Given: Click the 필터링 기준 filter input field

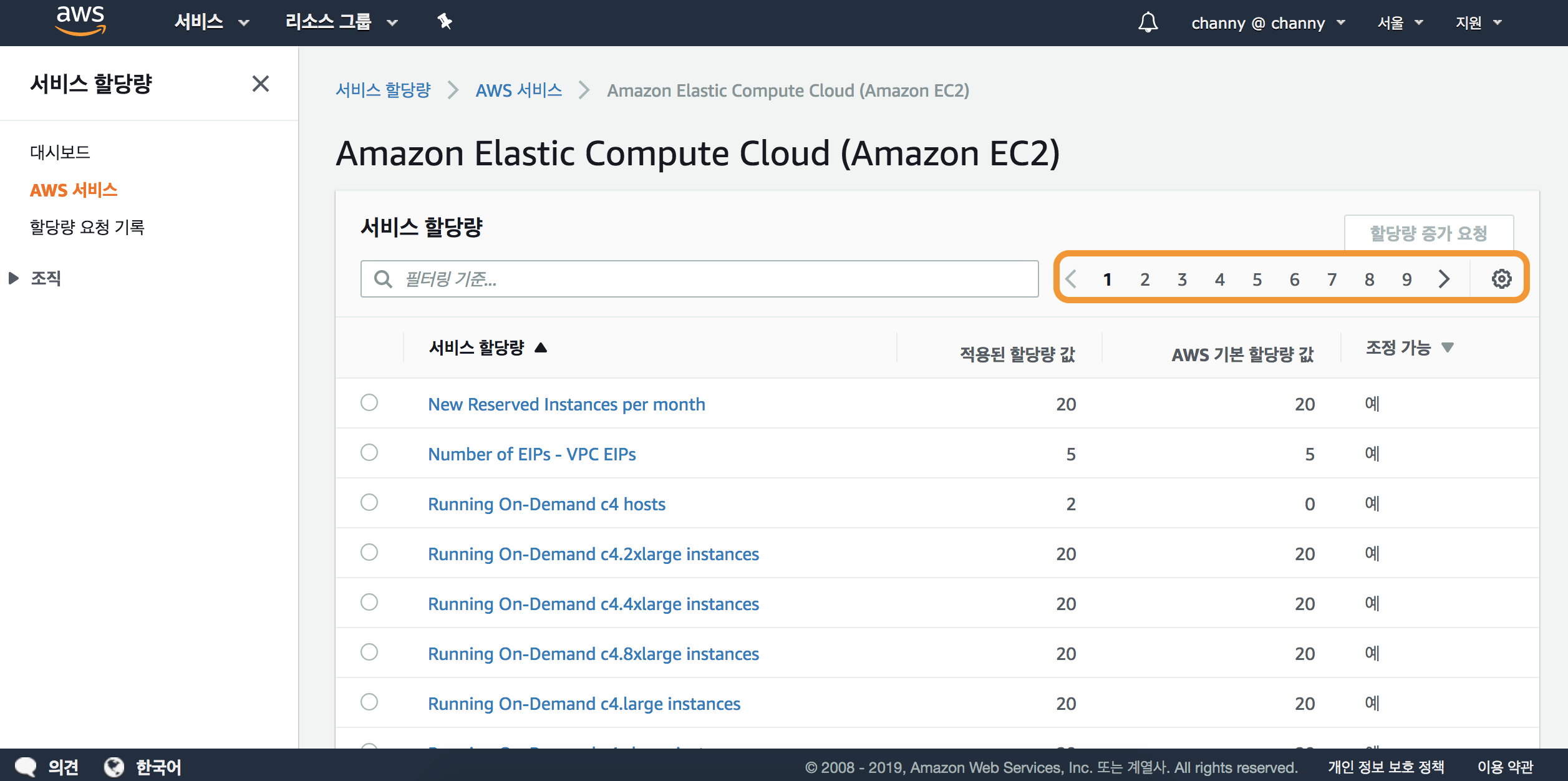Looking at the screenshot, I should [x=699, y=279].
